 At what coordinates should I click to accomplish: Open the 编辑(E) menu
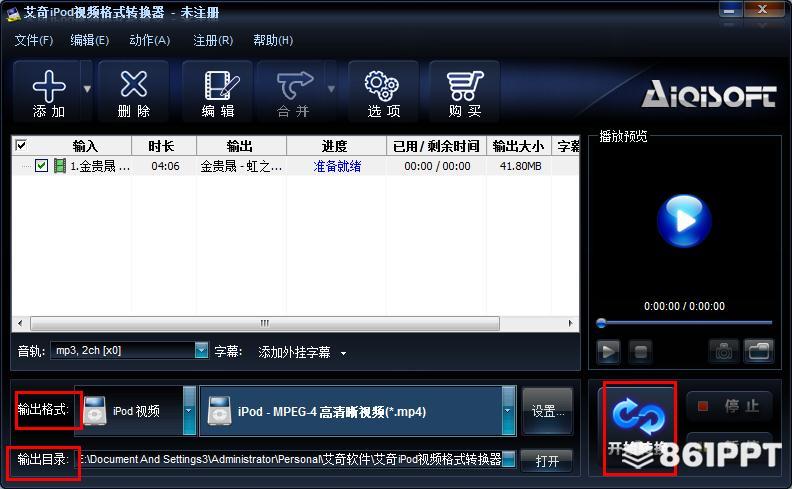pyautogui.click(x=89, y=40)
